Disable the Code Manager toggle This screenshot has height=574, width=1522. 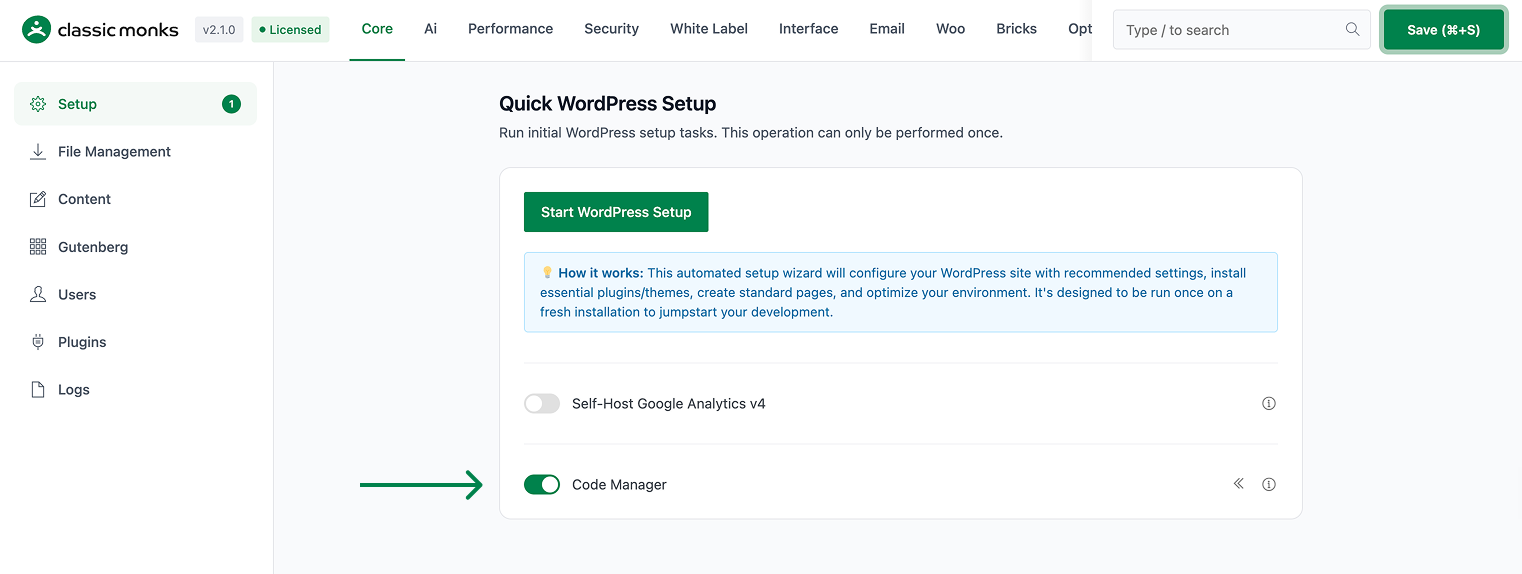coord(542,484)
